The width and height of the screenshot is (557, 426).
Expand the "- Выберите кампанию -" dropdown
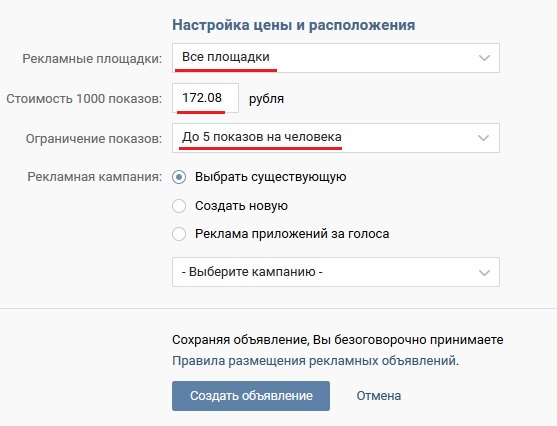coord(336,272)
